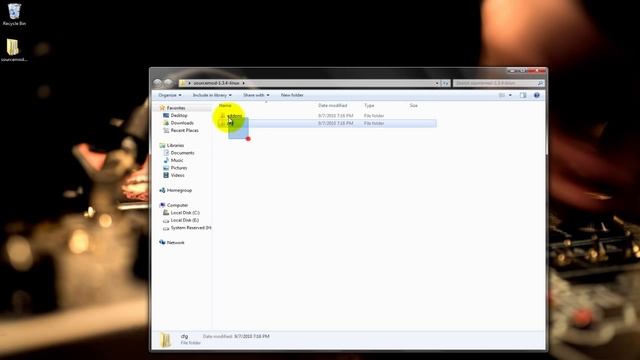The width and height of the screenshot is (640, 360).
Task: Open the More view options arrow
Action: click(510, 95)
